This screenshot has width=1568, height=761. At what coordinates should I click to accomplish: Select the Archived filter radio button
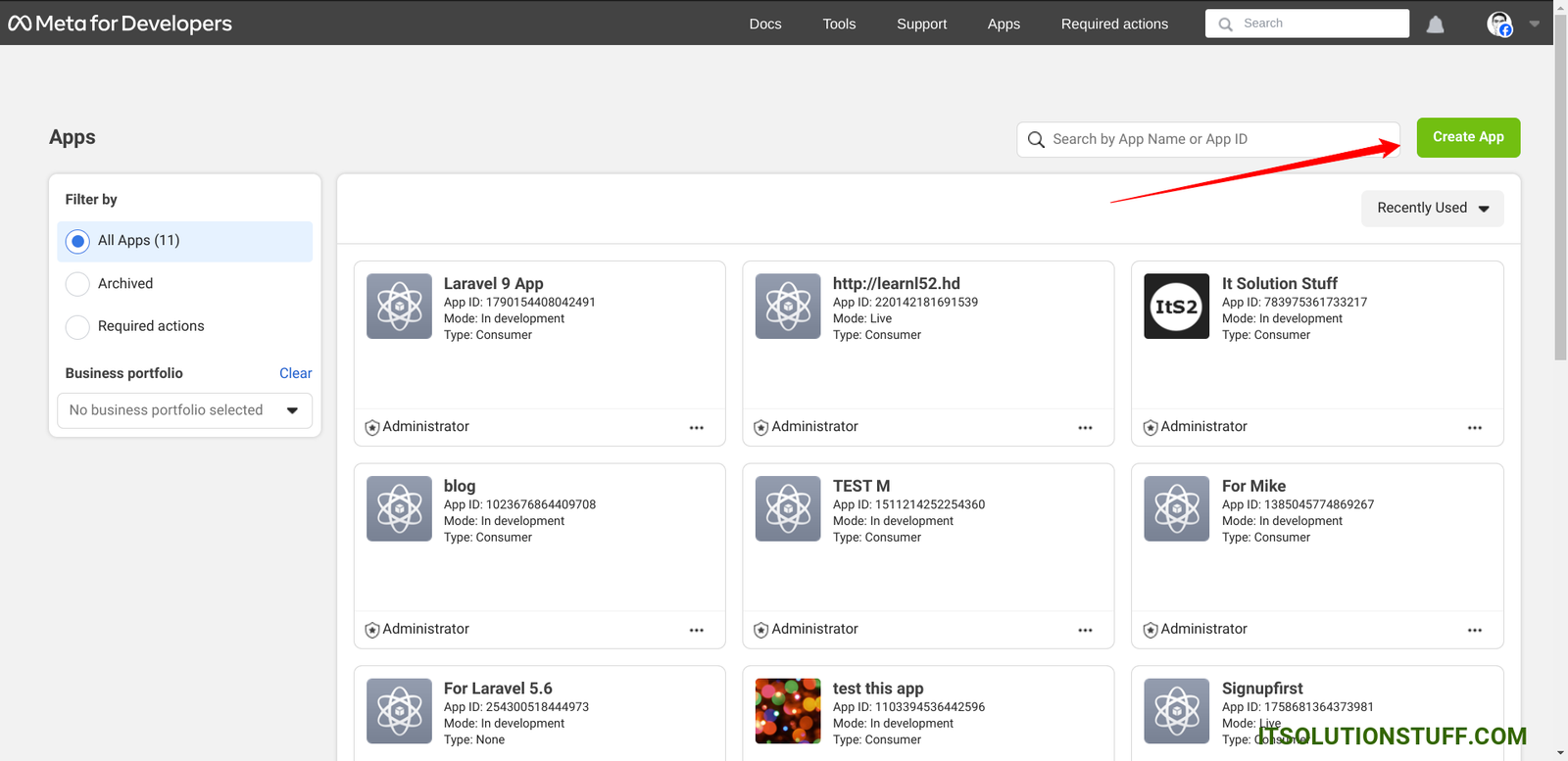pos(77,284)
